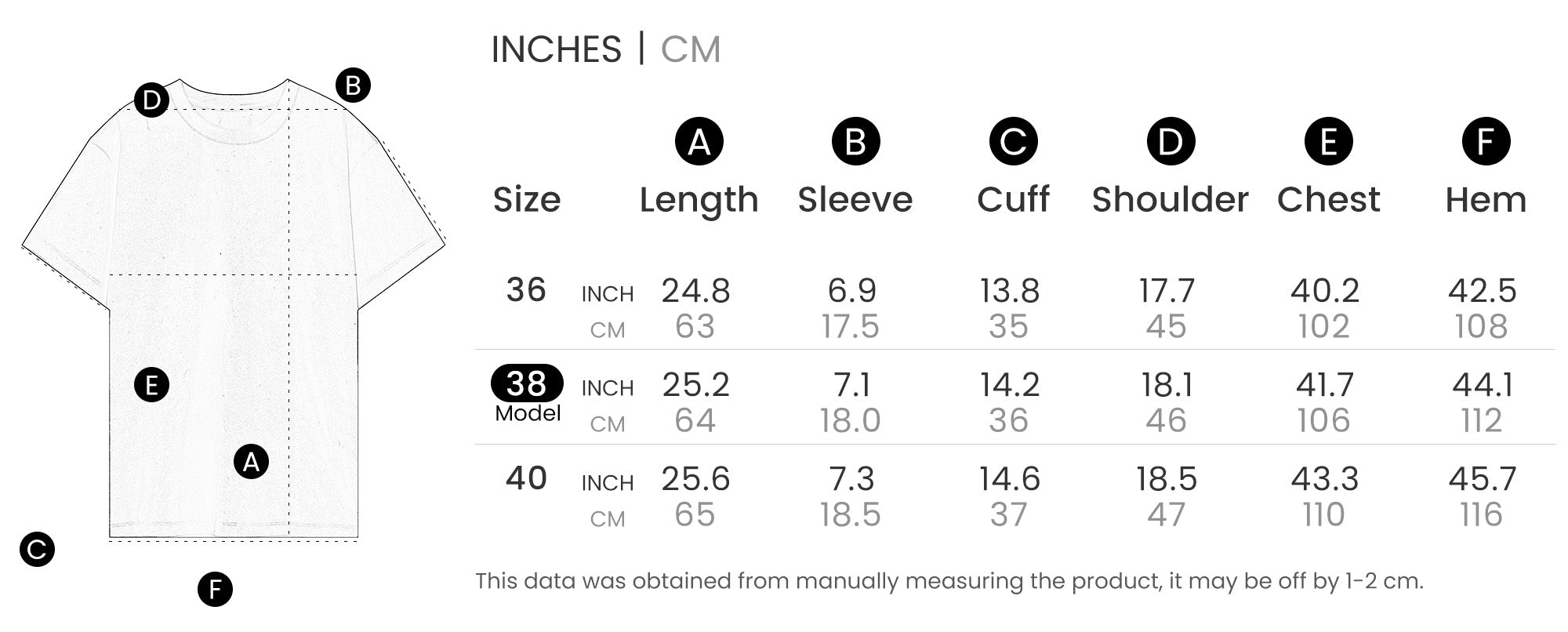This screenshot has height=632, width=1568.
Task: Click the Size column heading
Action: pyautogui.click(x=527, y=200)
